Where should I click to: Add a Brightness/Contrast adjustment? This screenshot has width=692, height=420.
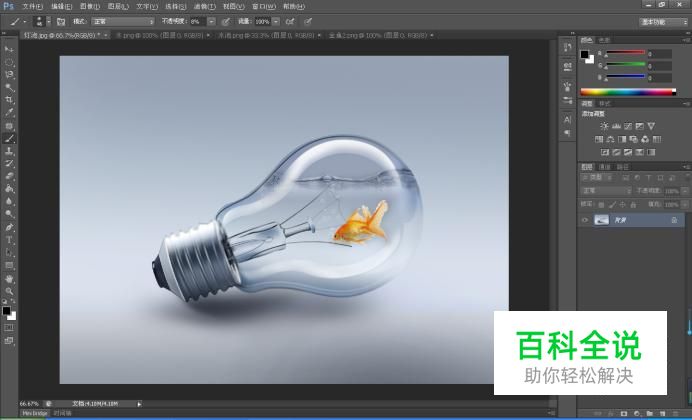click(x=604, y=126)
